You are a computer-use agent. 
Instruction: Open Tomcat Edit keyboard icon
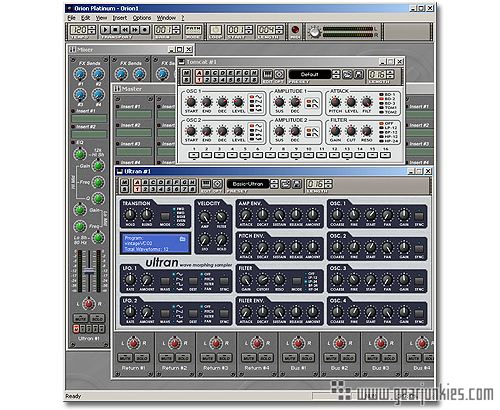(268, 74)
